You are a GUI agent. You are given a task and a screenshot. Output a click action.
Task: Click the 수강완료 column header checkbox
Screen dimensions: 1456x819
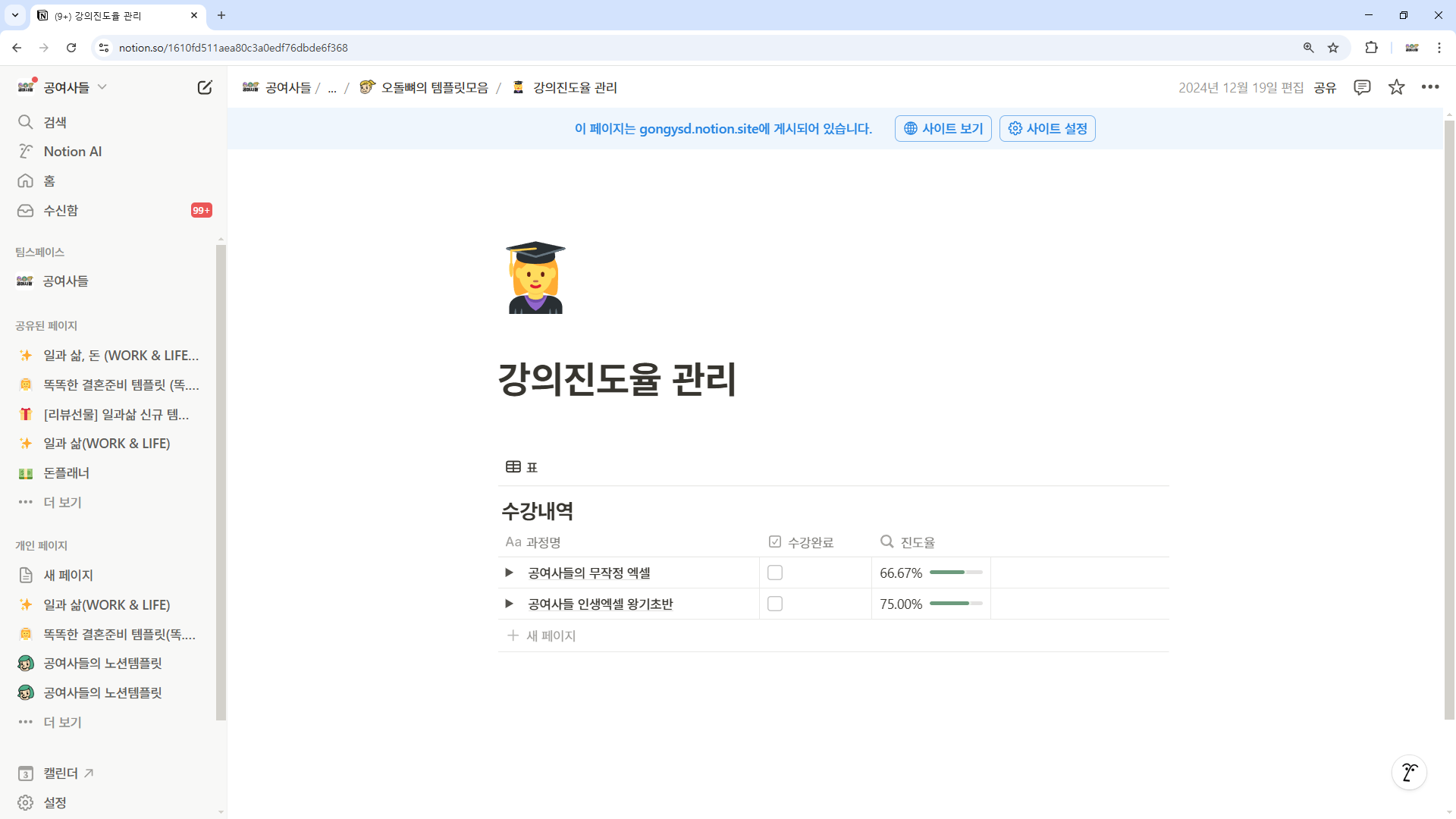click(x=774, y=541)
